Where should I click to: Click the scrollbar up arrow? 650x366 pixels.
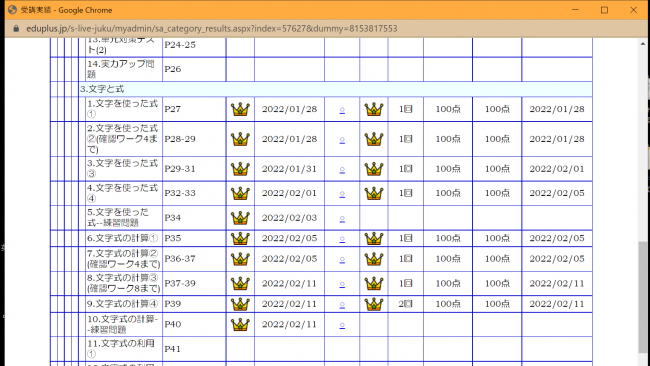(x=643, y=43)
